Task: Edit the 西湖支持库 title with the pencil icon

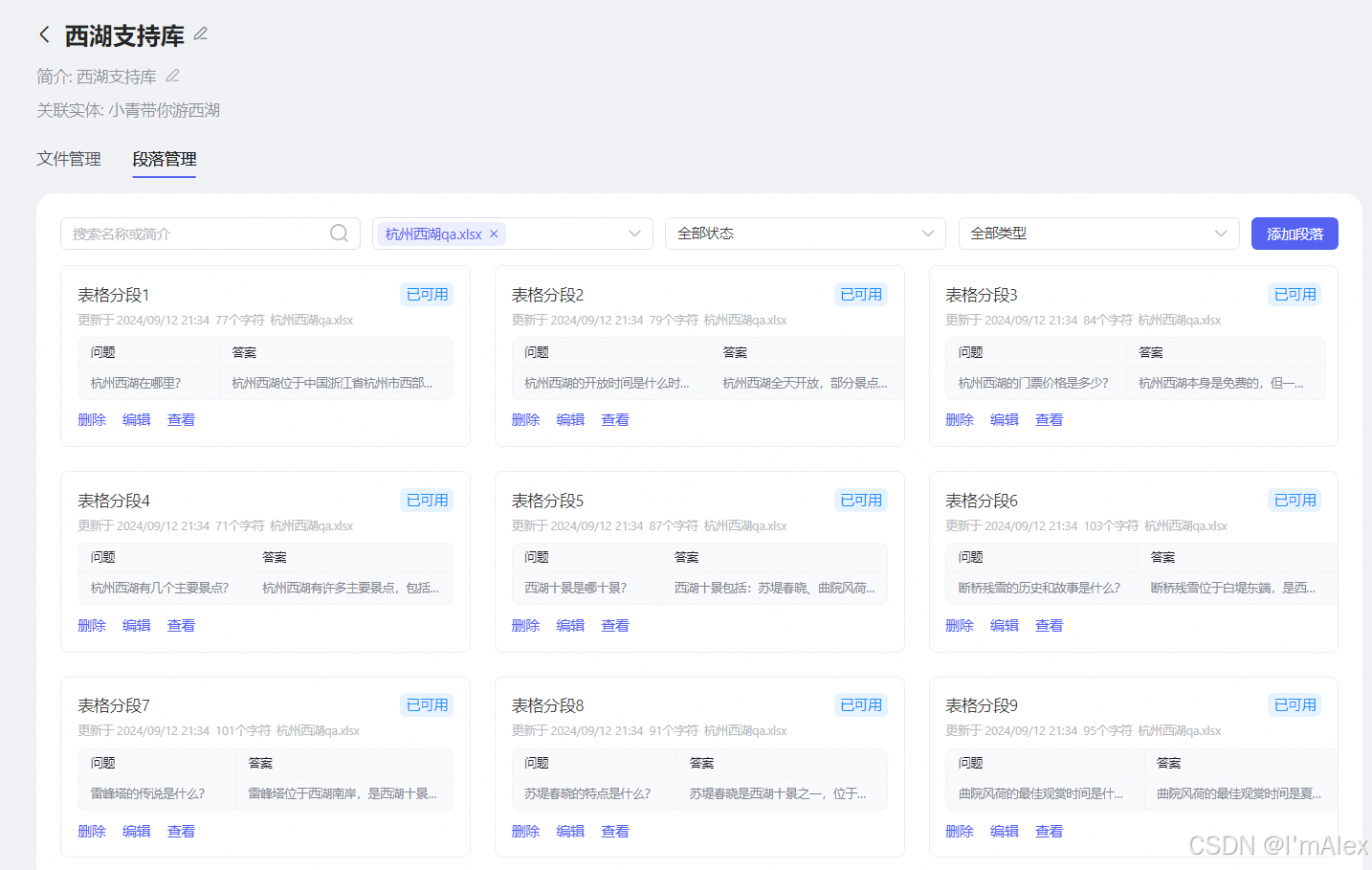Action: tap(201, 33)
